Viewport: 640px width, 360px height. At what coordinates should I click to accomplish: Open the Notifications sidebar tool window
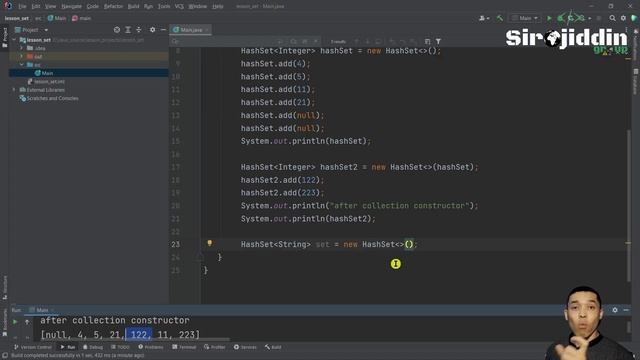point(636,45)
